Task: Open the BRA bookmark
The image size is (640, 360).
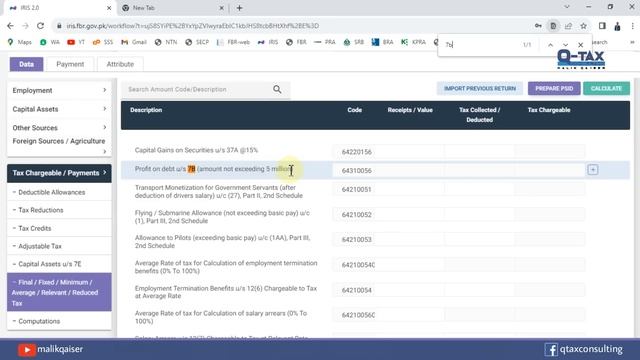Action: point(383,42)
